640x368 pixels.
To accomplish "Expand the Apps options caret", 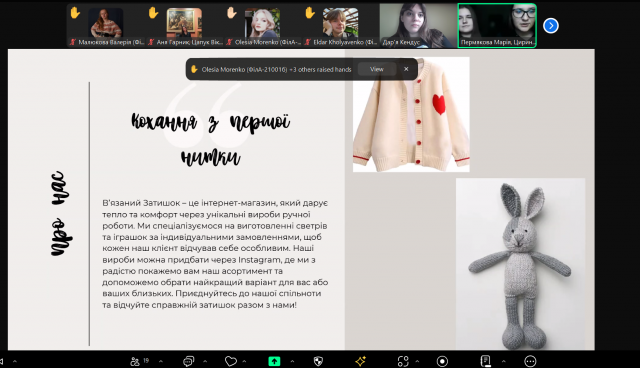I will pyautogui.click(x=417, y=361).
